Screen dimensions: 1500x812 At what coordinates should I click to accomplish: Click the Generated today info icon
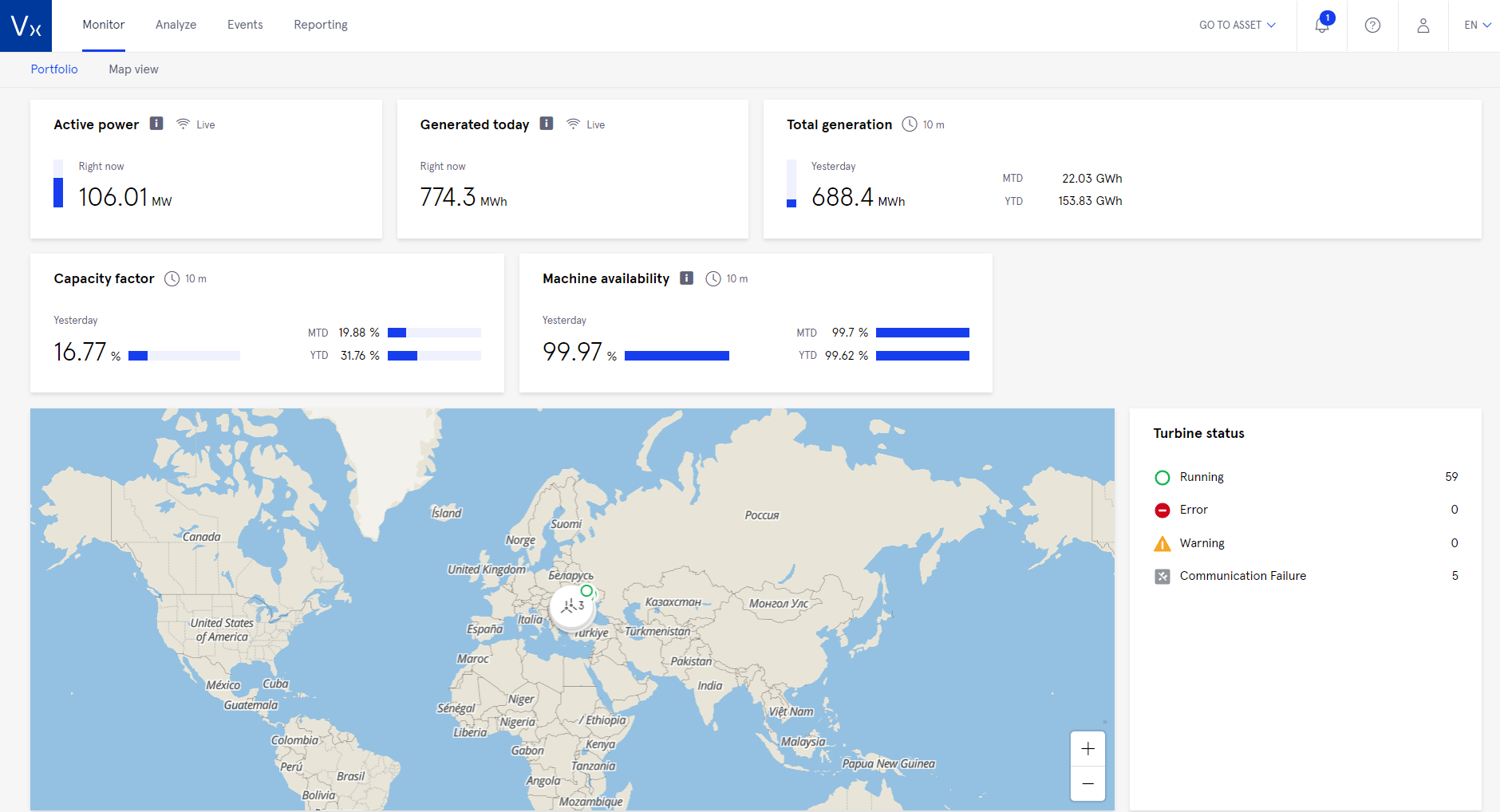(x=547, y=124)
